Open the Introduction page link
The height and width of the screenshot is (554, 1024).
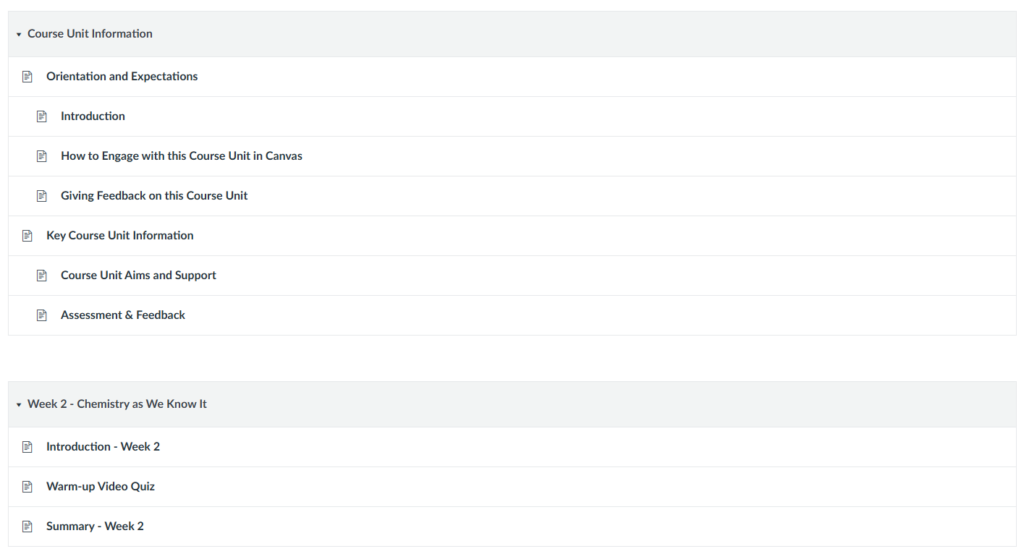[93, 117]
